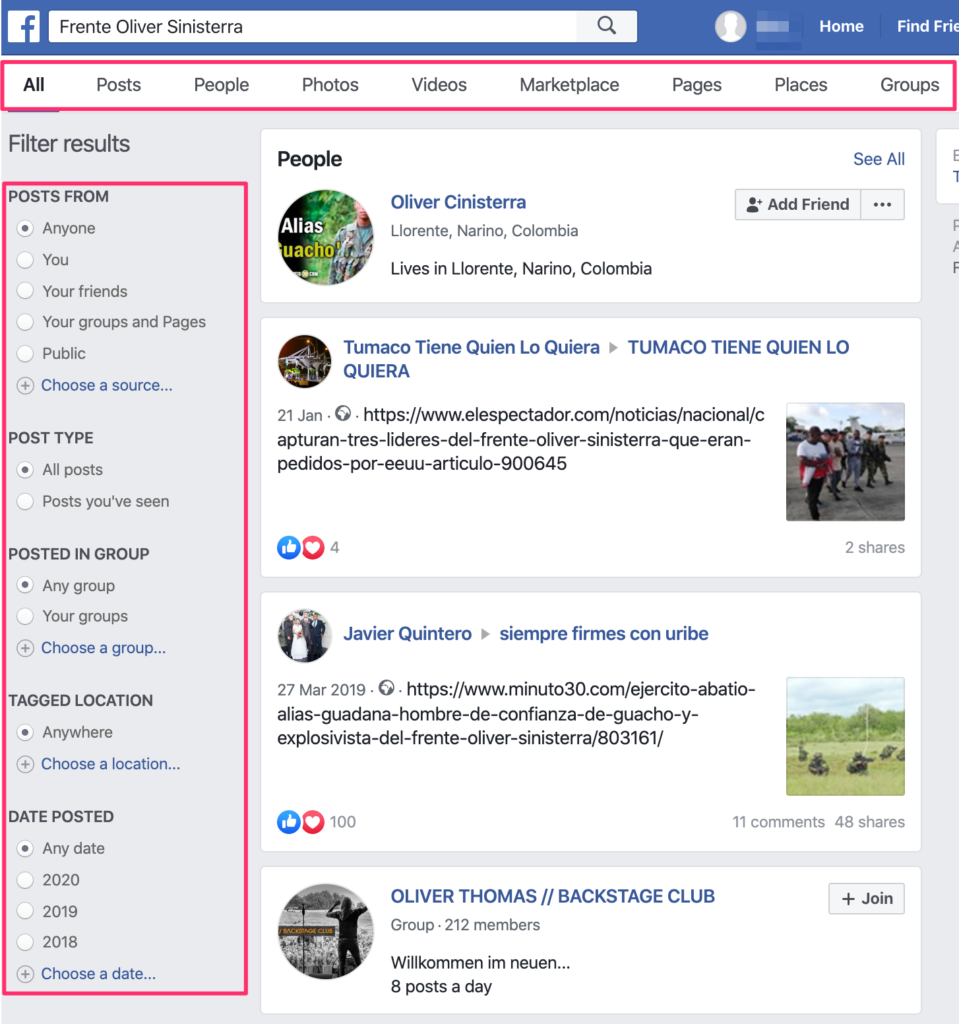Click the heart reaction icon on 21 Jan post

click(x=313, y=547)
